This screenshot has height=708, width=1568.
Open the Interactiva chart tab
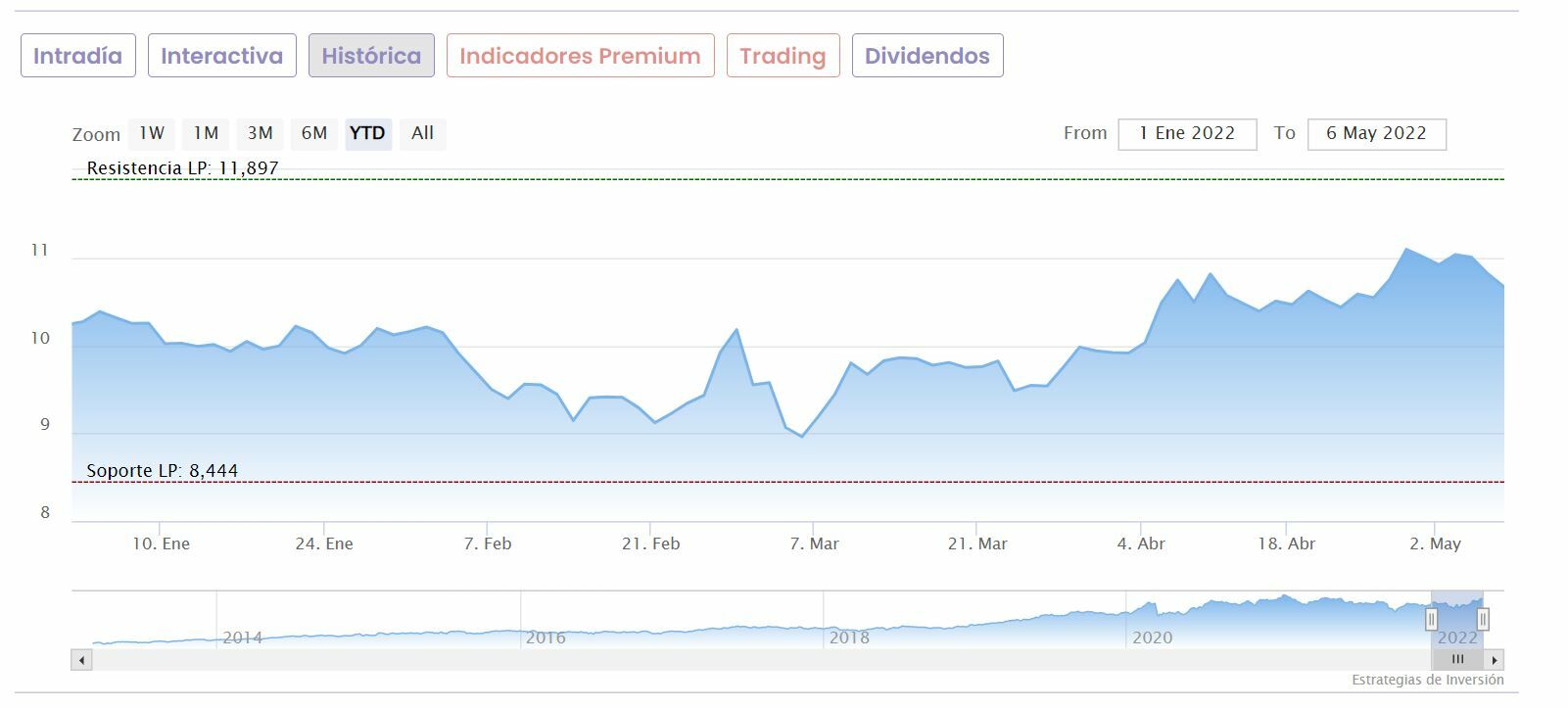point(221,56)
